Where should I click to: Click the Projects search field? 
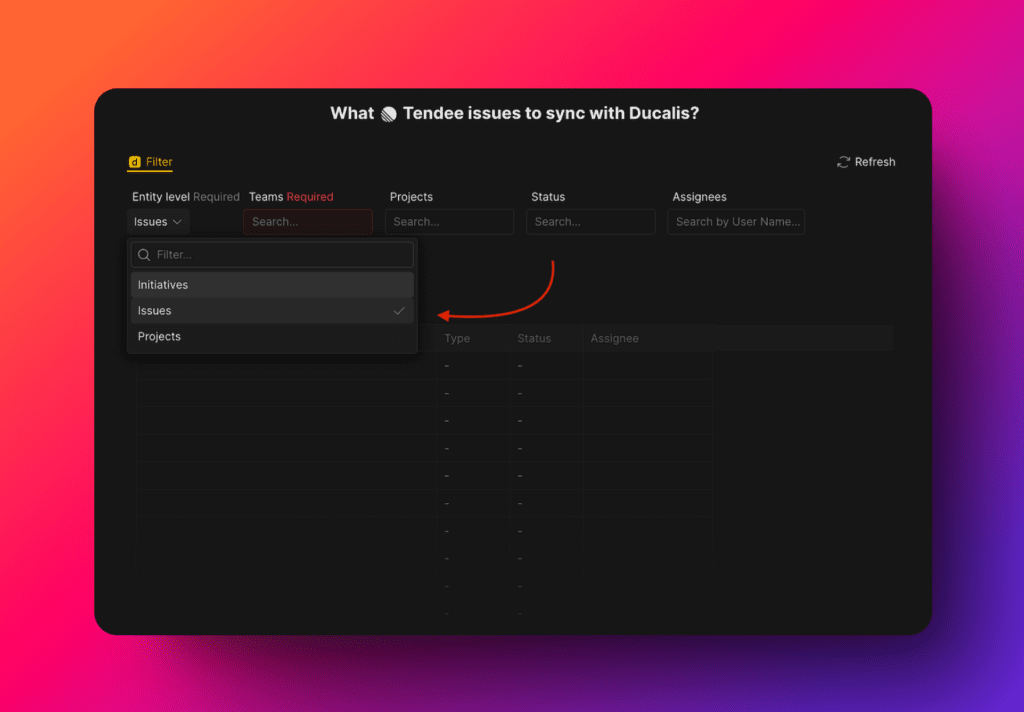tap(449, 222)
